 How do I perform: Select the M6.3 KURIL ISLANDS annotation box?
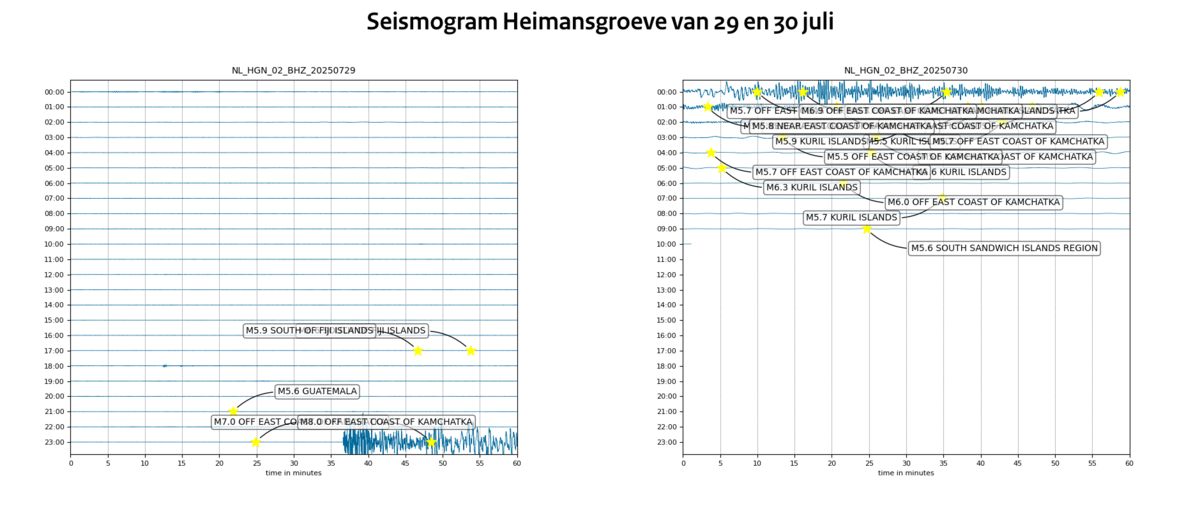(811, 187)
